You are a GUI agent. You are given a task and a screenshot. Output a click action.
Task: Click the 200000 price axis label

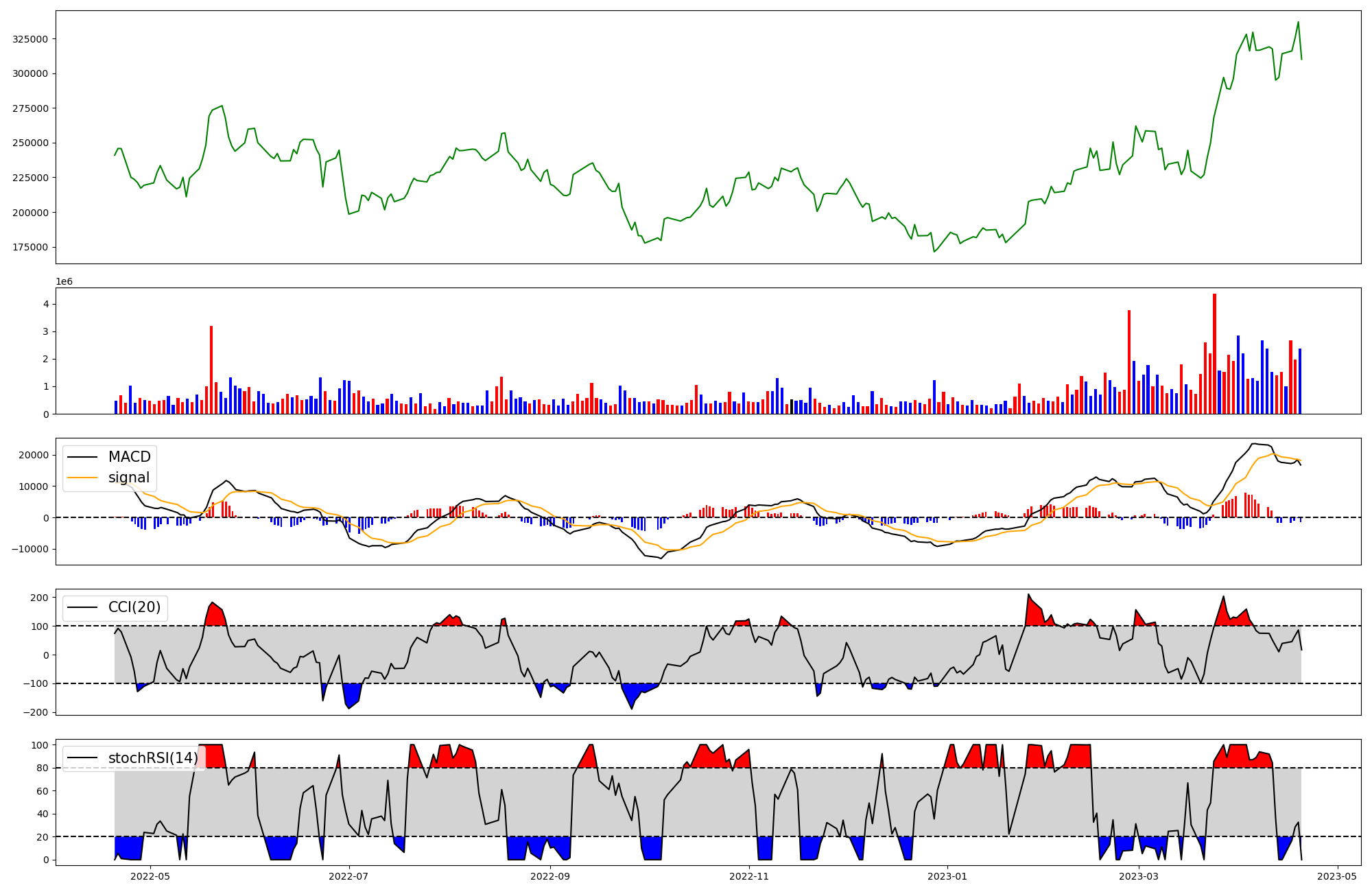(30, 213)
